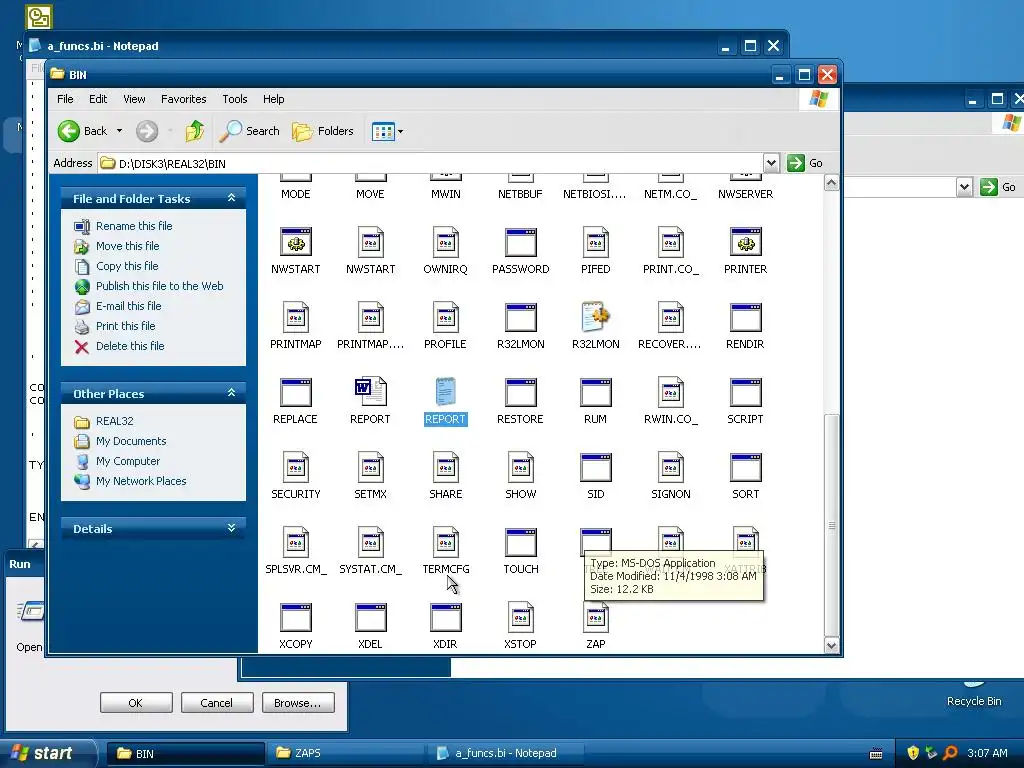The height and width of the screenshot is (768, 1024).
Task: Open the Edit menu
Action: click(98, 99)
